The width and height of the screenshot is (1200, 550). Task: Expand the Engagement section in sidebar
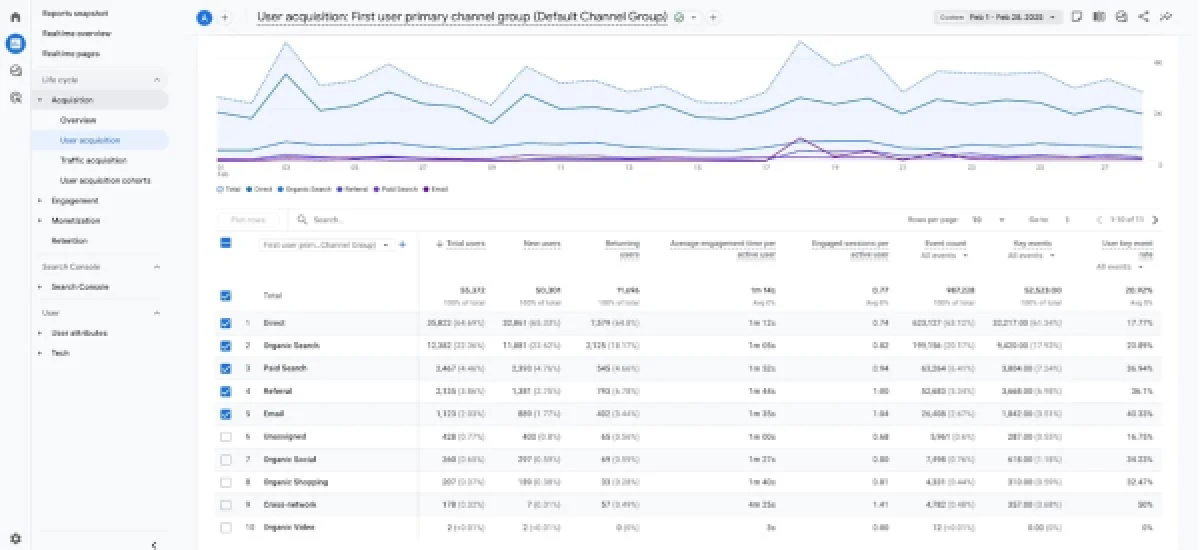pos(75,201)
